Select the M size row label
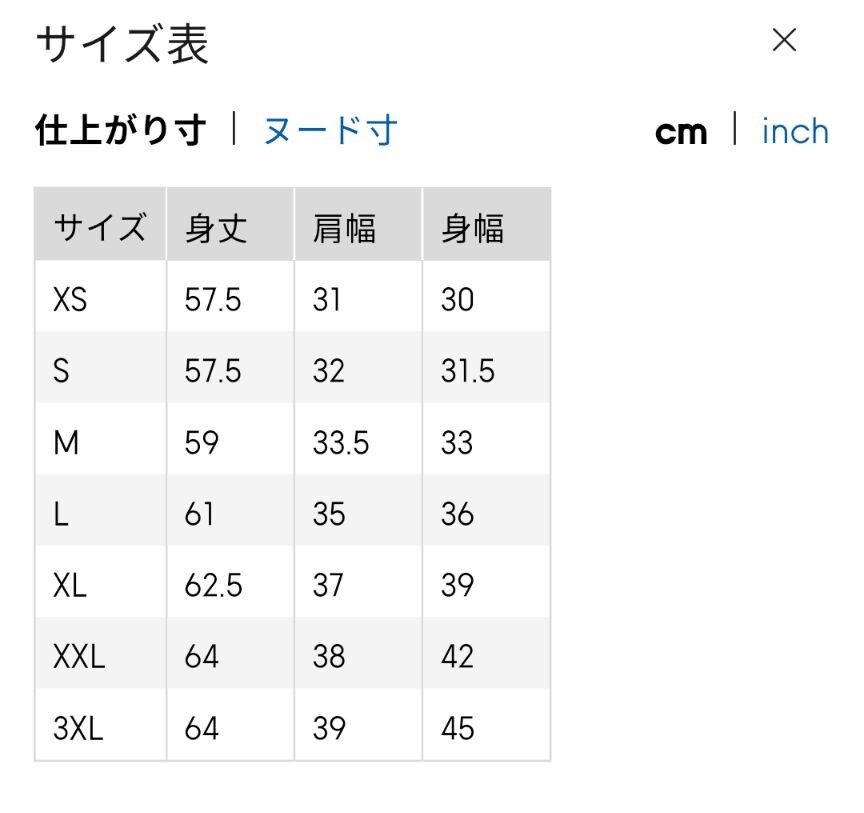Image resolution: width=864 pixels, height=813 pixels. (66, 442)
